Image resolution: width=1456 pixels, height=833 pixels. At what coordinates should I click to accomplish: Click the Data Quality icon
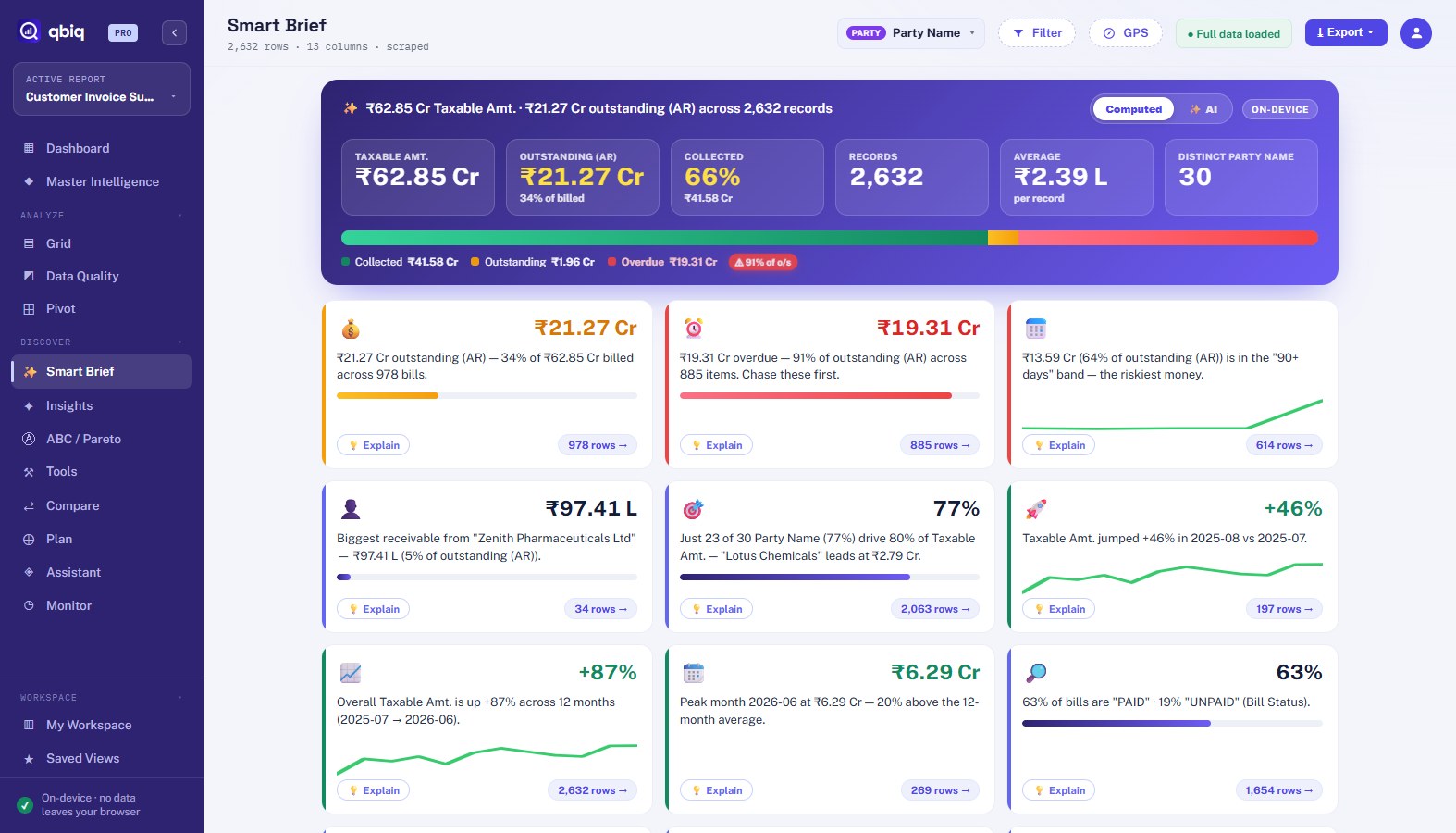[29, 276]
